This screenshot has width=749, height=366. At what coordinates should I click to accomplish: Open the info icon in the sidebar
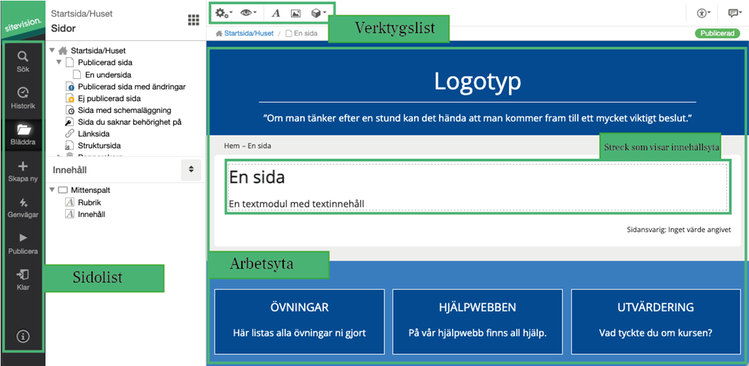23,336
